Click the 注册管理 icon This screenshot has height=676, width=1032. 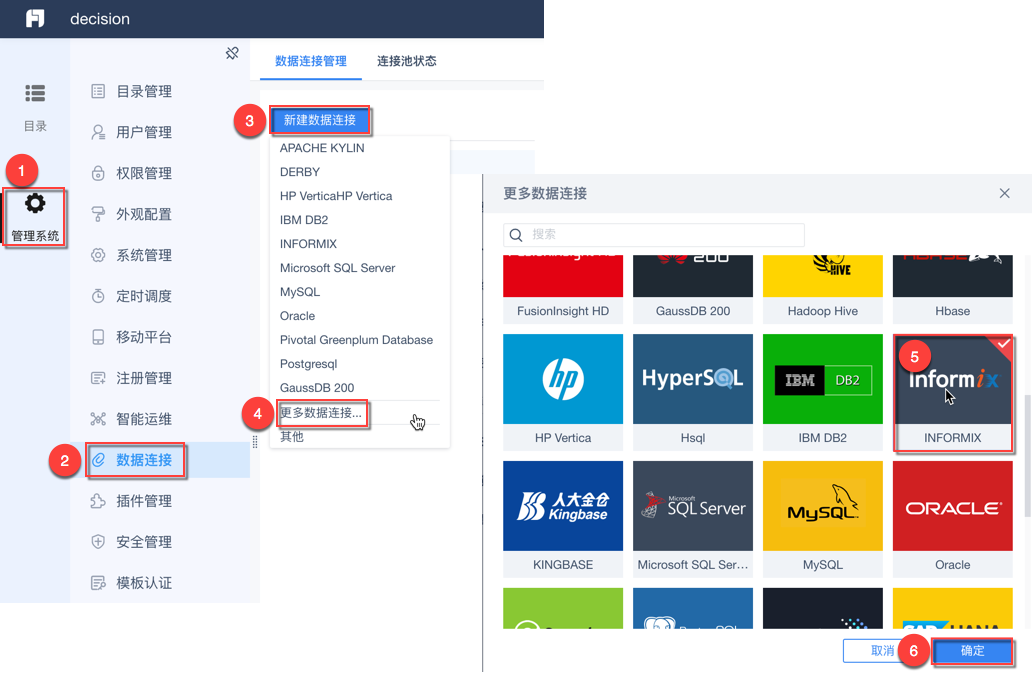click(x=98, y=378)
